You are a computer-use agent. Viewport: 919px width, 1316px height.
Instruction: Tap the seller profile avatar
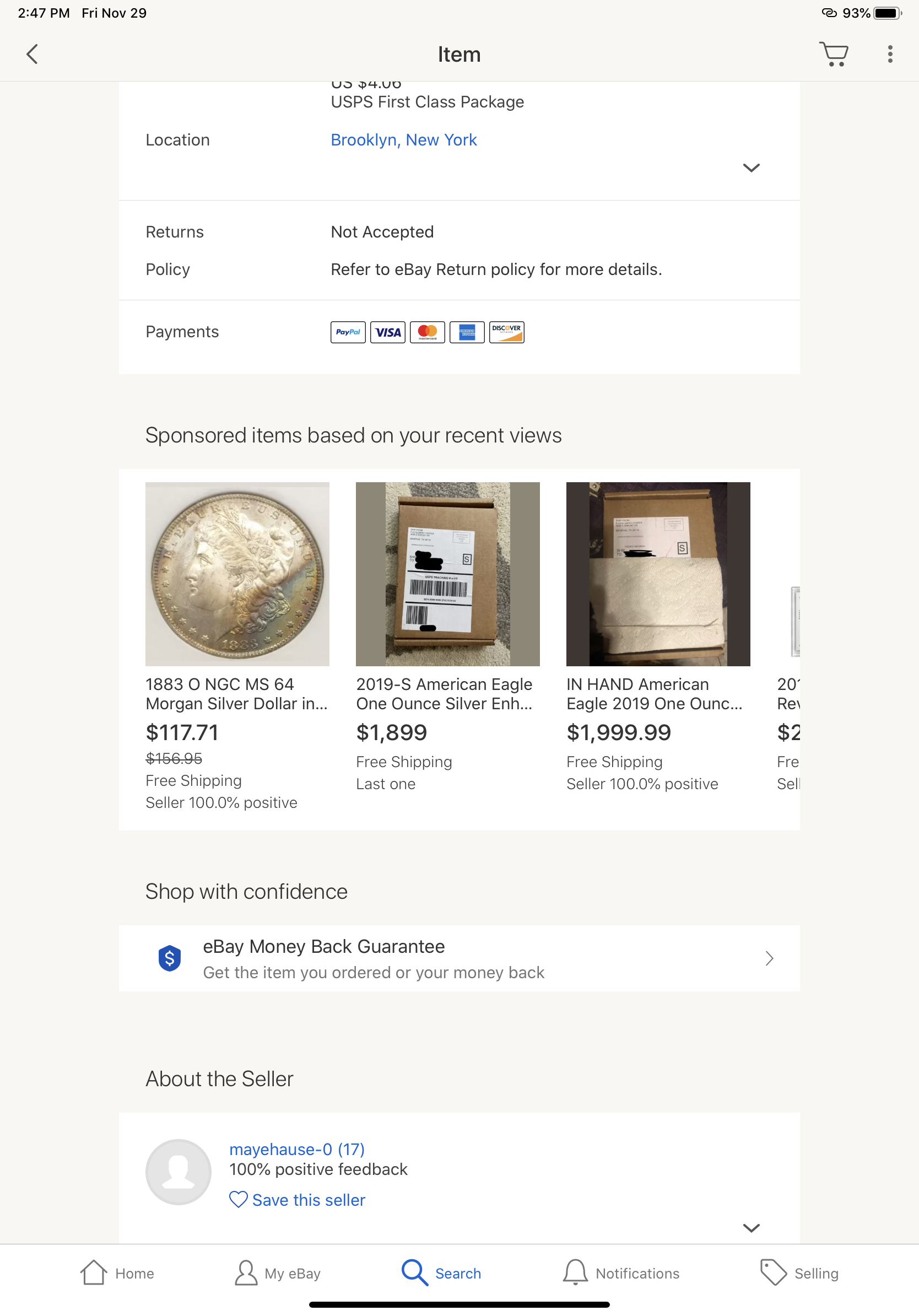pyautogui.click(x=178, y=1172)
